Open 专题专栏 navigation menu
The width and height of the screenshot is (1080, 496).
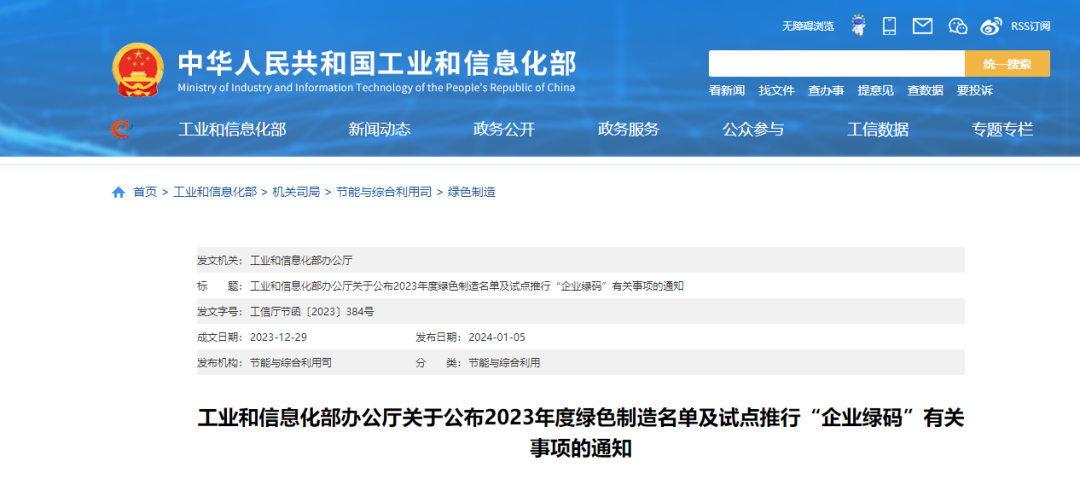[x=1002, y=129]
